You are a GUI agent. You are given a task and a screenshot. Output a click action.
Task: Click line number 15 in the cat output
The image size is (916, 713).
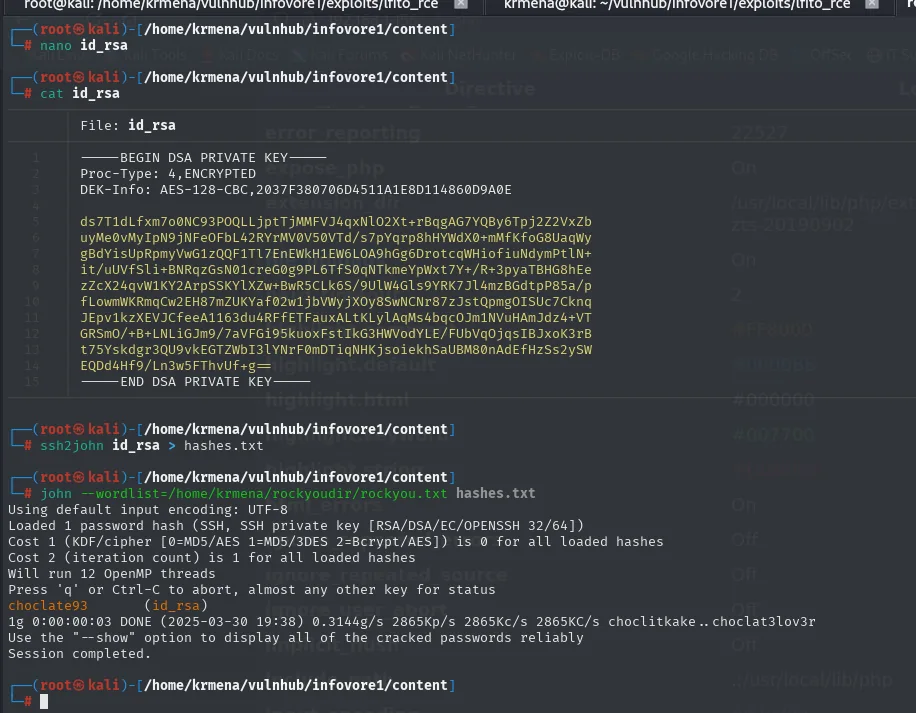point(32,381)
